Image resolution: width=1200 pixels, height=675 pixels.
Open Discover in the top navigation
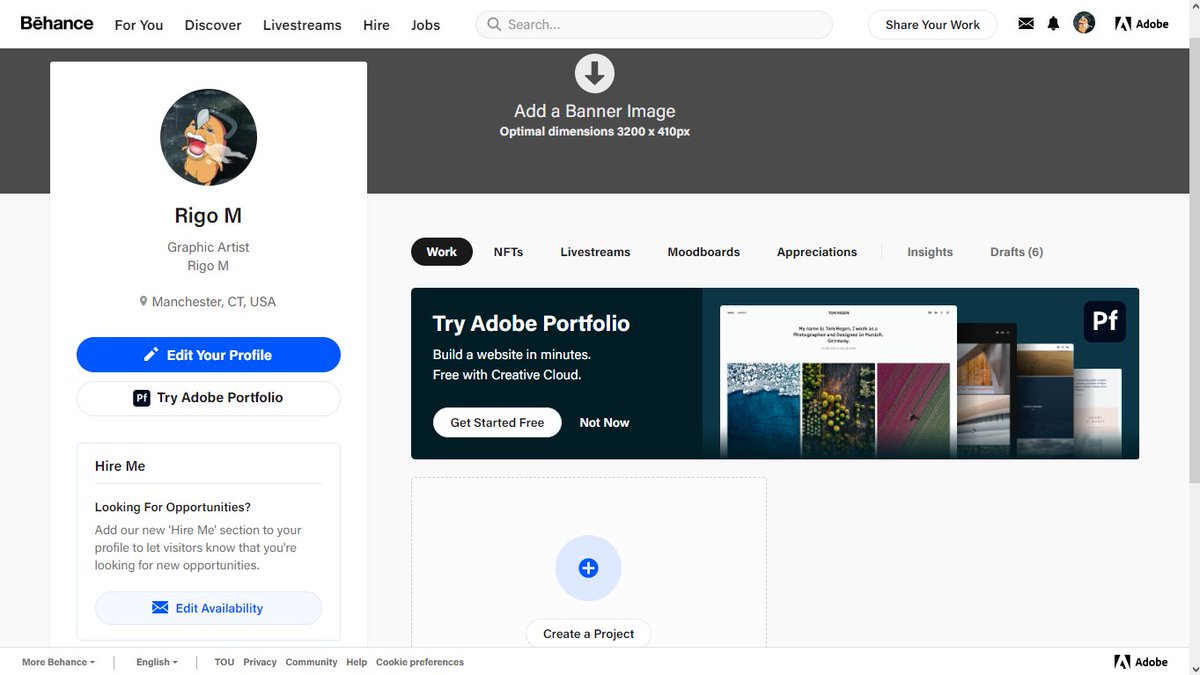pos(213,25)
